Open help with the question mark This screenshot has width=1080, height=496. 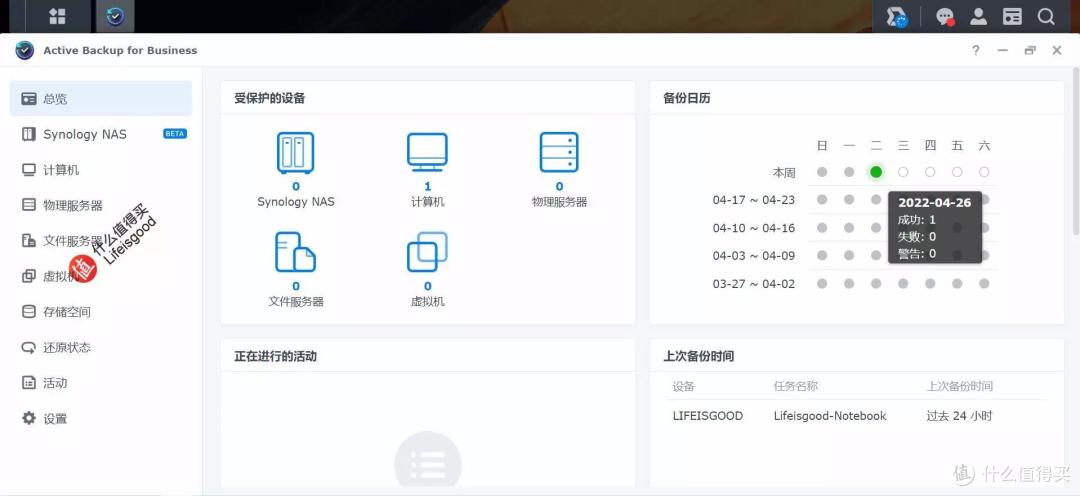click(975, 50)
